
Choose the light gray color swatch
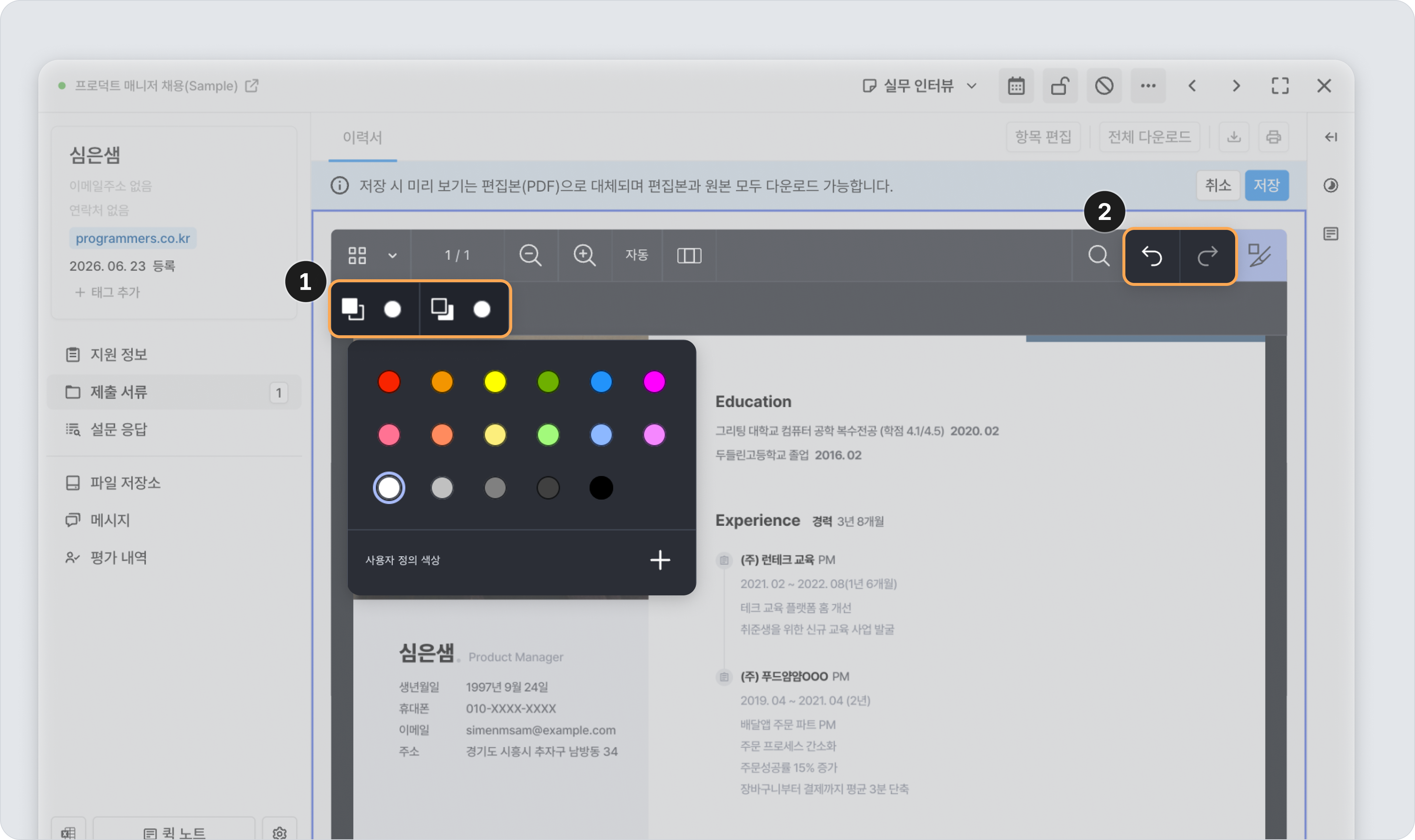(442, 487)
